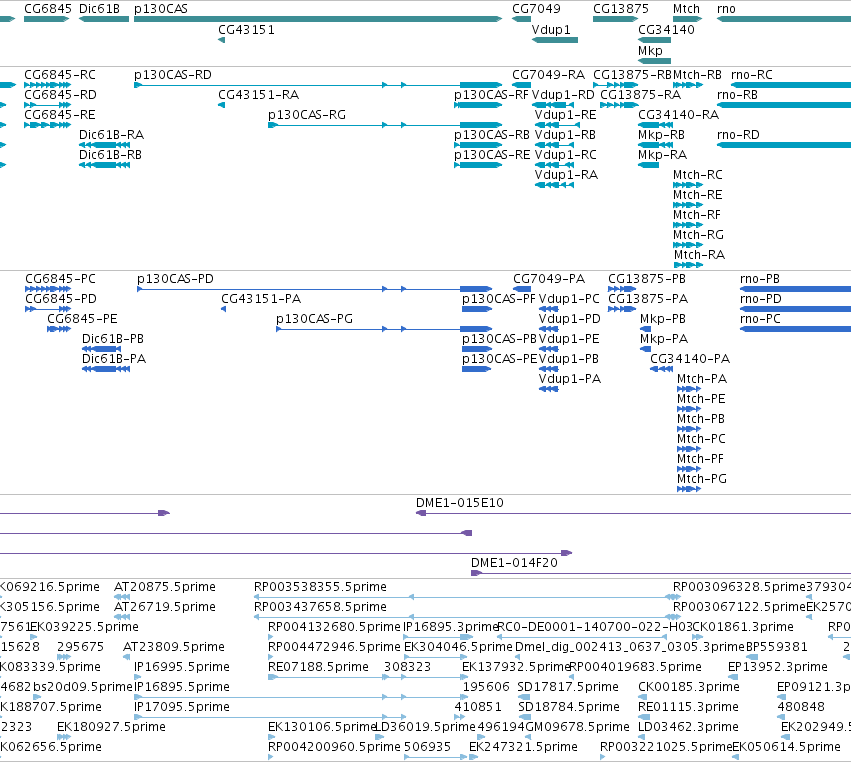Viewport: 851px width, 762px height.
Task: Click the CG34140 gene label
Action: (666, 30)
